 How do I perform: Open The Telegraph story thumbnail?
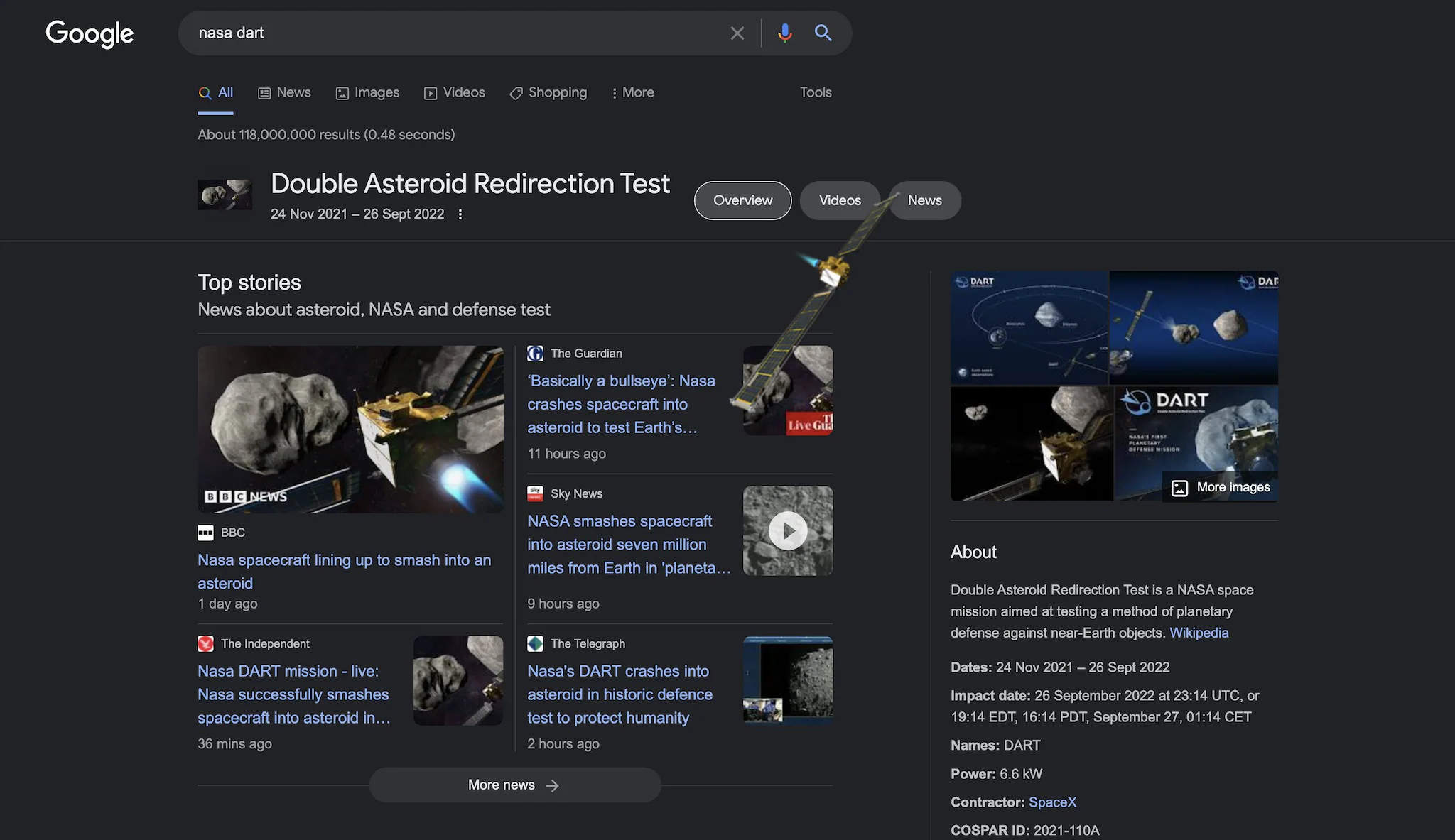tap(788, 680)
